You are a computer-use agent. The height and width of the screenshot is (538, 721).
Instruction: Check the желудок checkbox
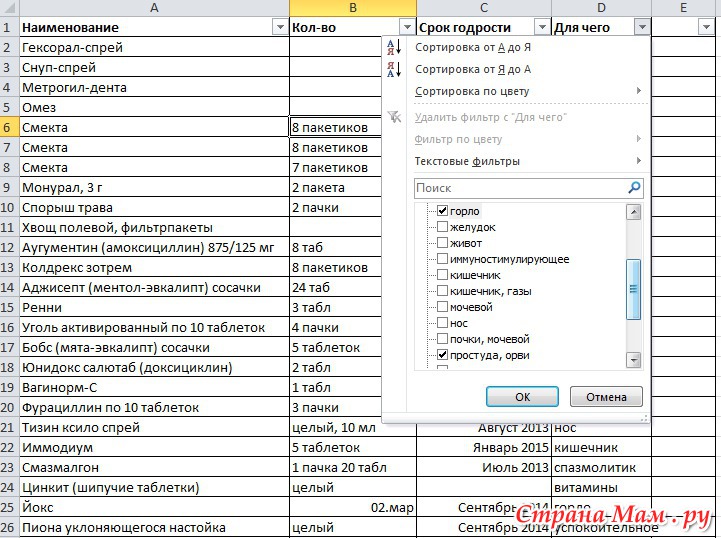pos(442,227)
